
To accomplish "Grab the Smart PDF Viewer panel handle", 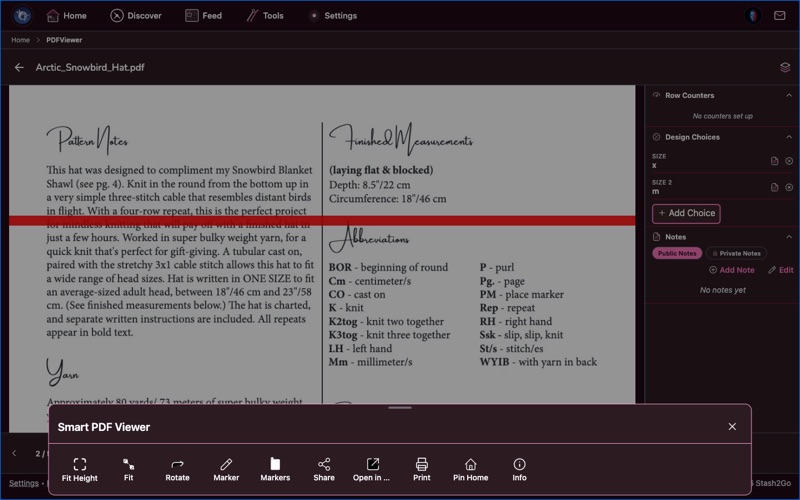I will pyautogui.click(x=399, y=408).
